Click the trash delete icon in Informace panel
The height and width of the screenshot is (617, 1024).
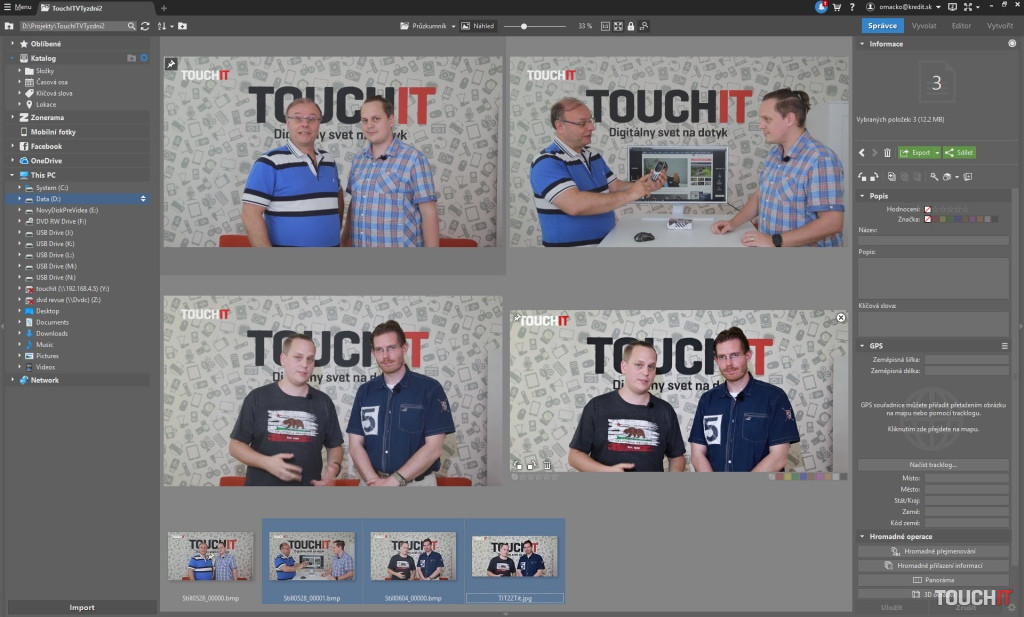pyautogui.click(x=887, y=153)
